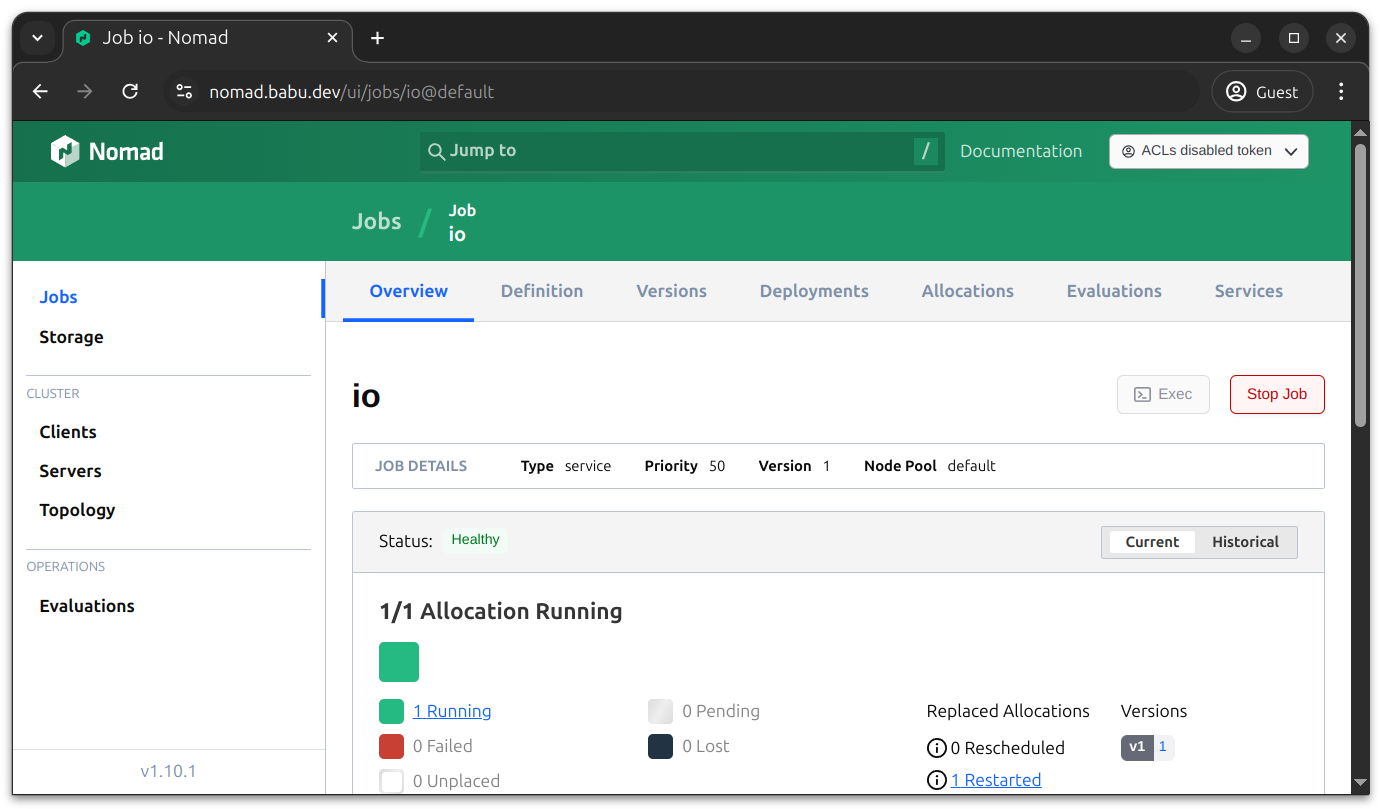1380x809 pixels.
Task: Click the Job io breadcrumb
Action: (462, 222)
